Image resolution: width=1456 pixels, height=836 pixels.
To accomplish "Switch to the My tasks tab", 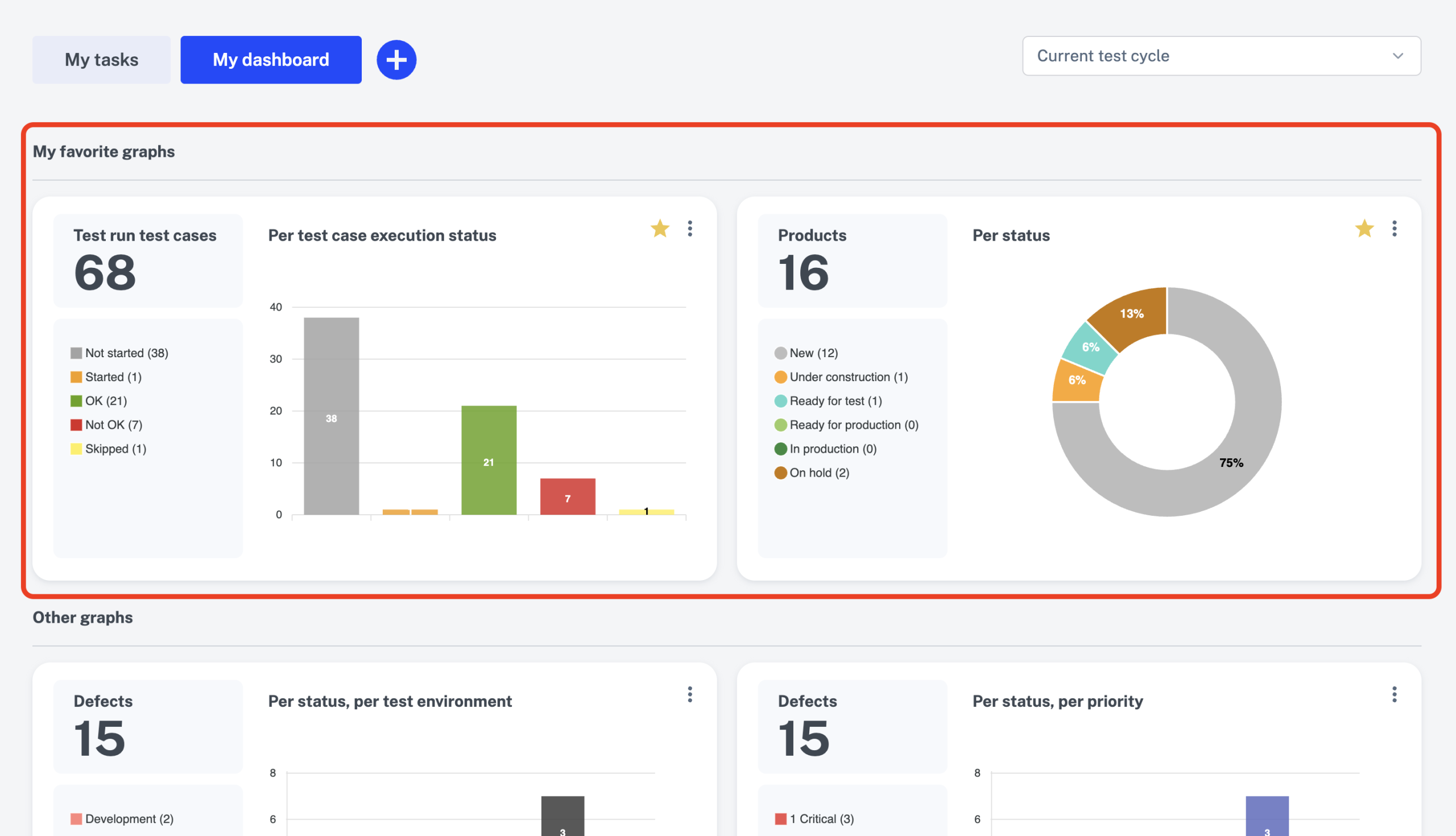I will coord(101,60).
